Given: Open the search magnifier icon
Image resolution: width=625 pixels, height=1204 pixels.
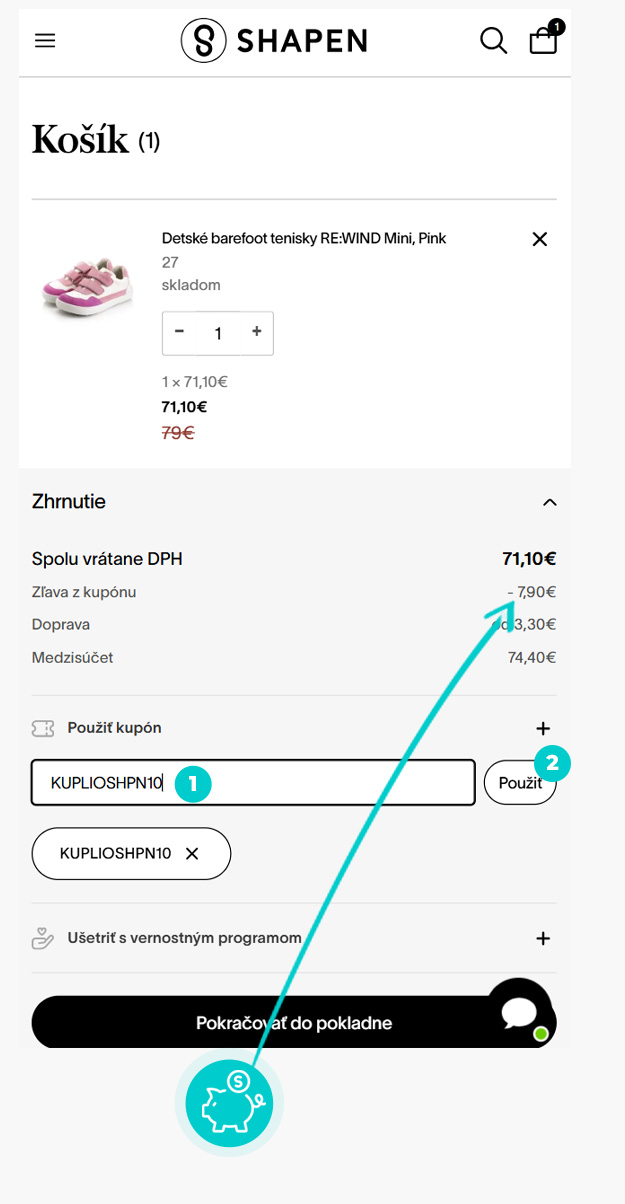Looking at the screenshot, I should click(493, 41).
